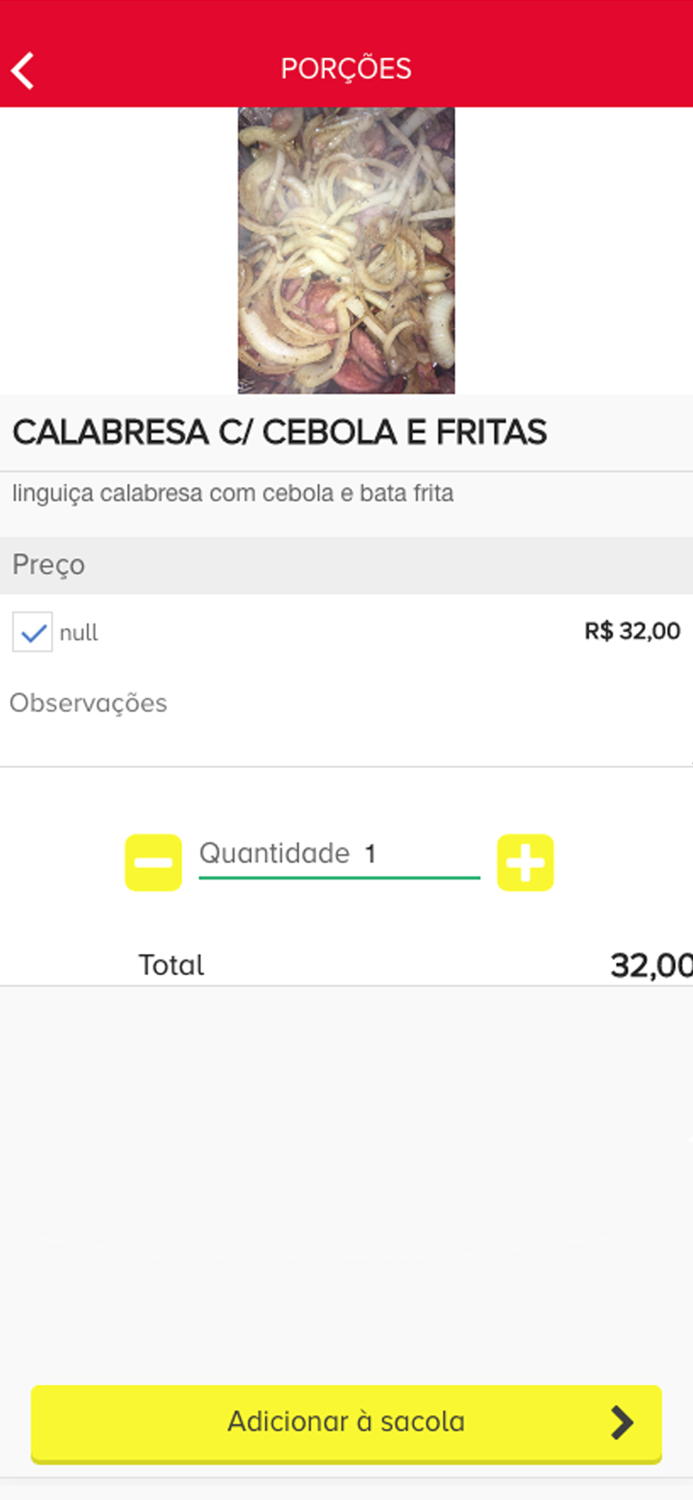Click the chevron on the Adicionar à sacola button
Screen dimensions: 693x1500
click(x=622, y=1422)
